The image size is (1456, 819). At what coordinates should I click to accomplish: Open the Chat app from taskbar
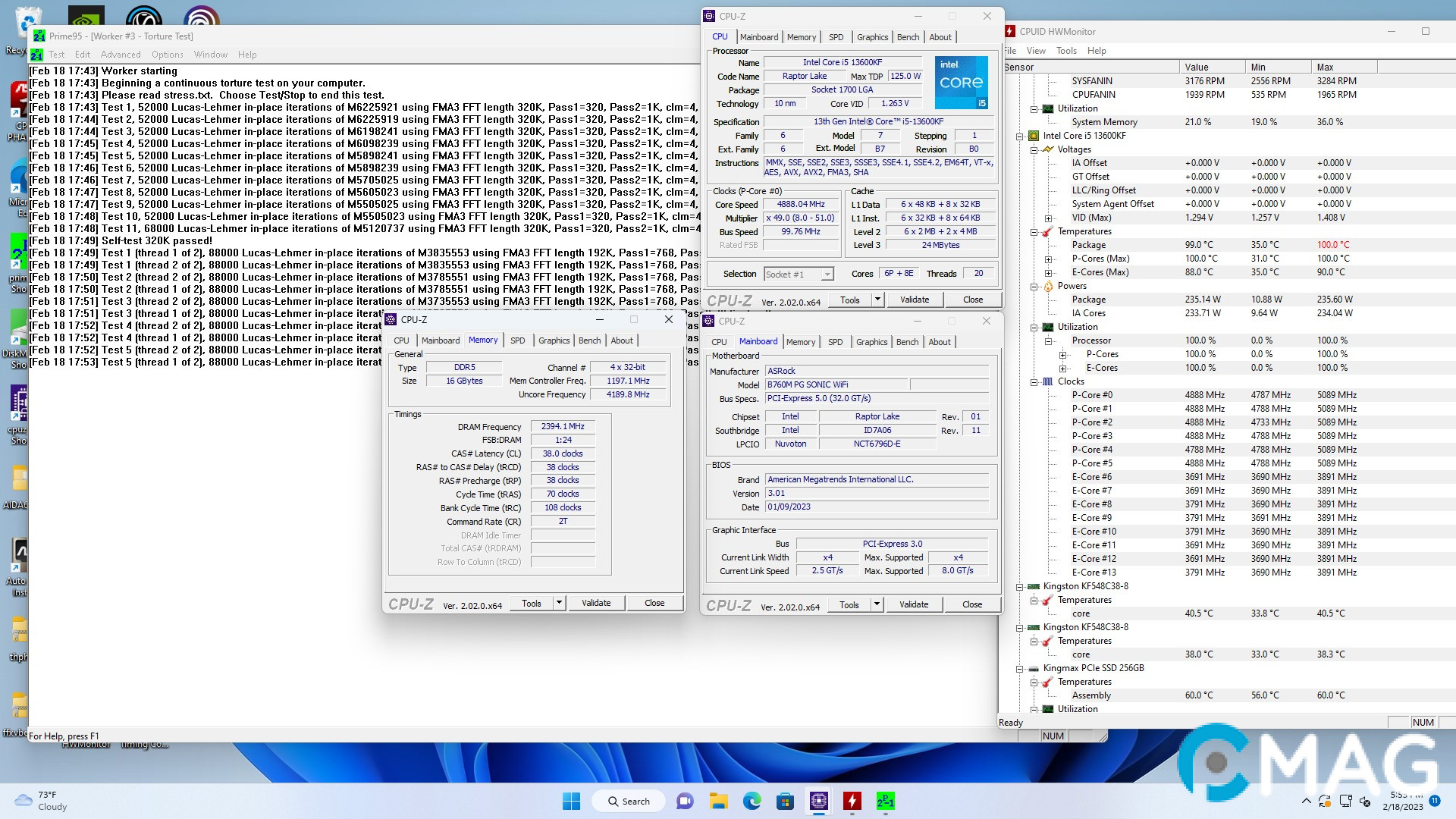(685, 801)
